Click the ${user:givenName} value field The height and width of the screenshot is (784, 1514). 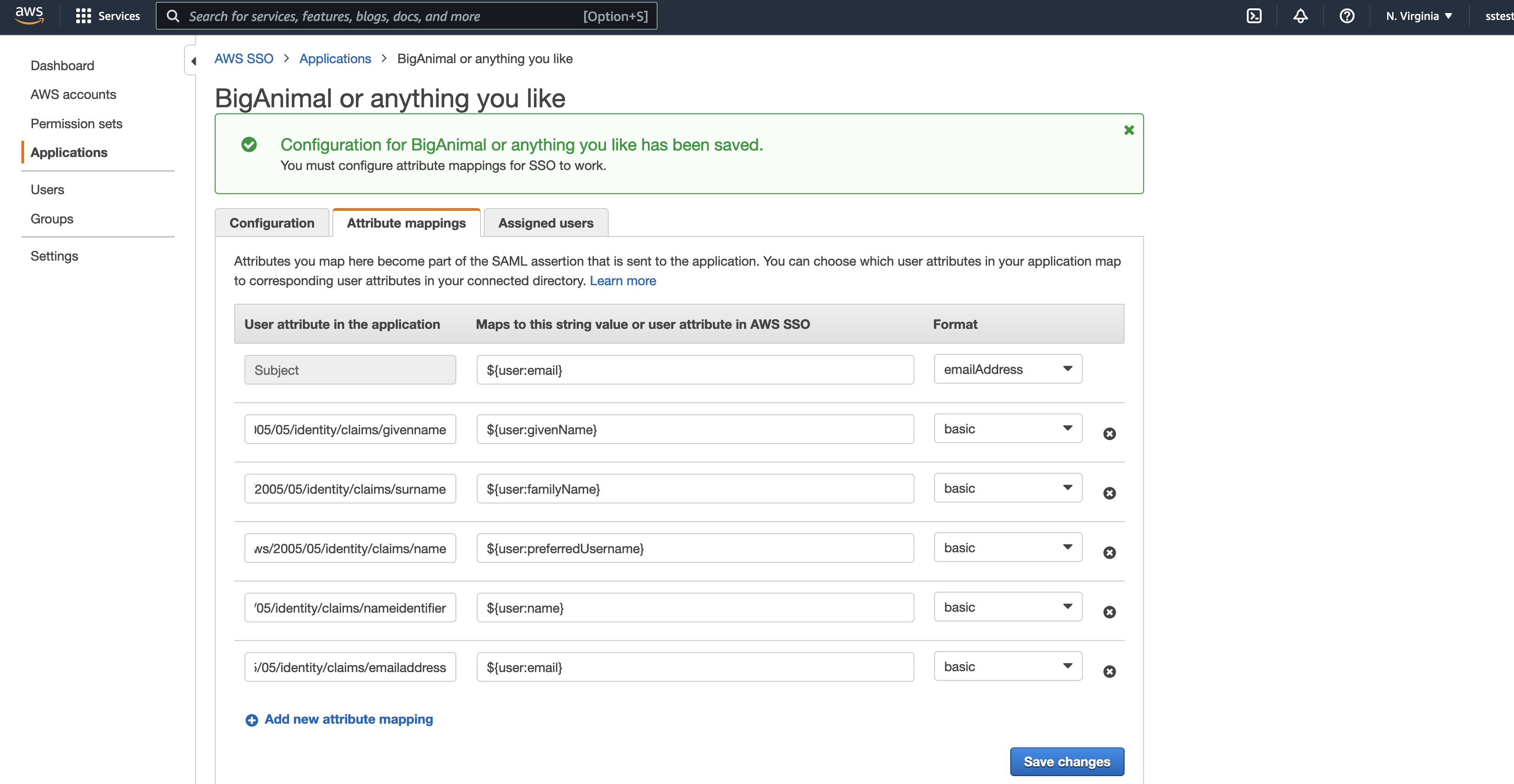pyautogui.click(x=695, y=429)
